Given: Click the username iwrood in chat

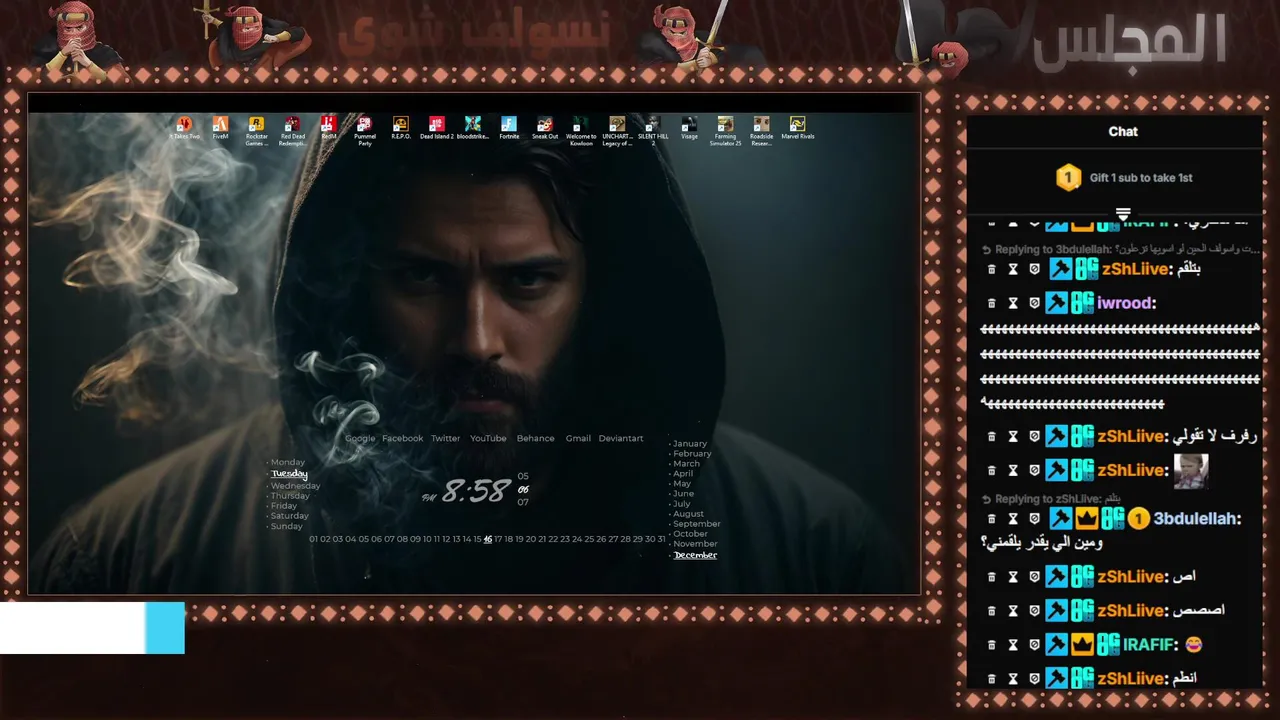Looking at the screenshot, I should [1124, 303].
